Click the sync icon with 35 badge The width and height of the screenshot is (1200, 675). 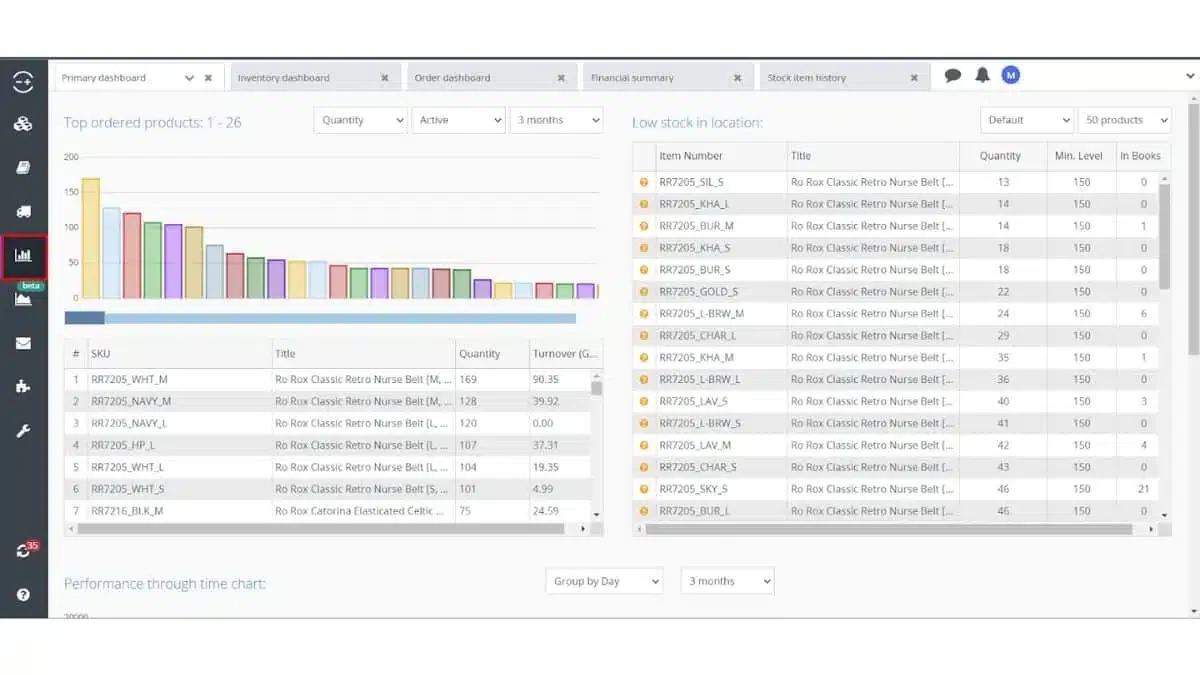tap(24, 551)
